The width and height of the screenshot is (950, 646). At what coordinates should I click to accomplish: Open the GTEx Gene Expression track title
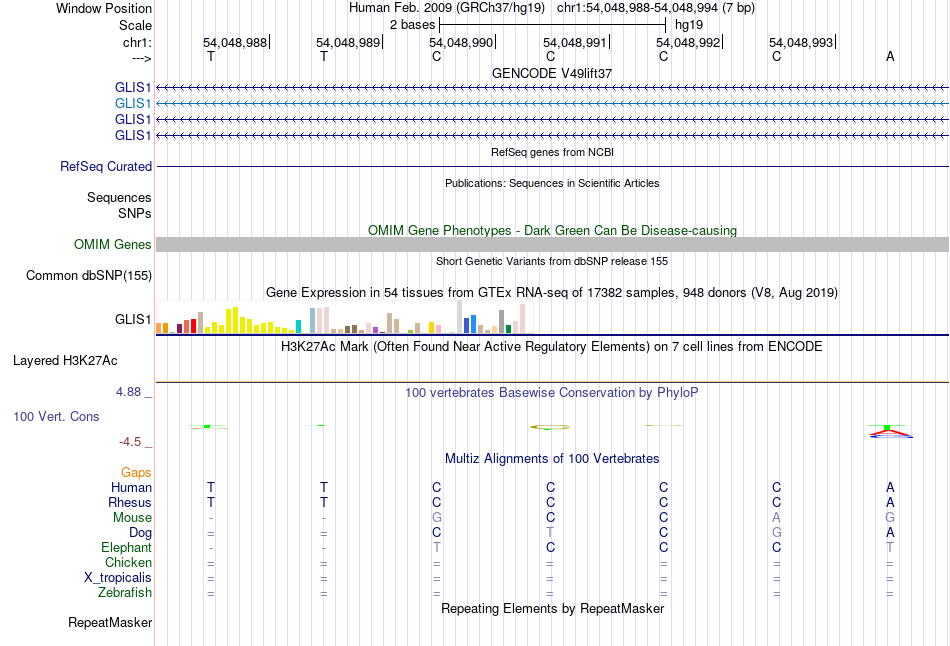click(x=552, y=293)
